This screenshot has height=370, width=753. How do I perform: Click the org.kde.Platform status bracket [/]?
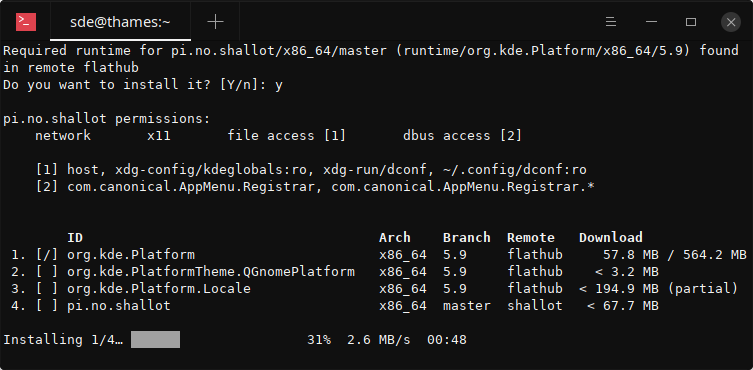[x=47, y=255]
